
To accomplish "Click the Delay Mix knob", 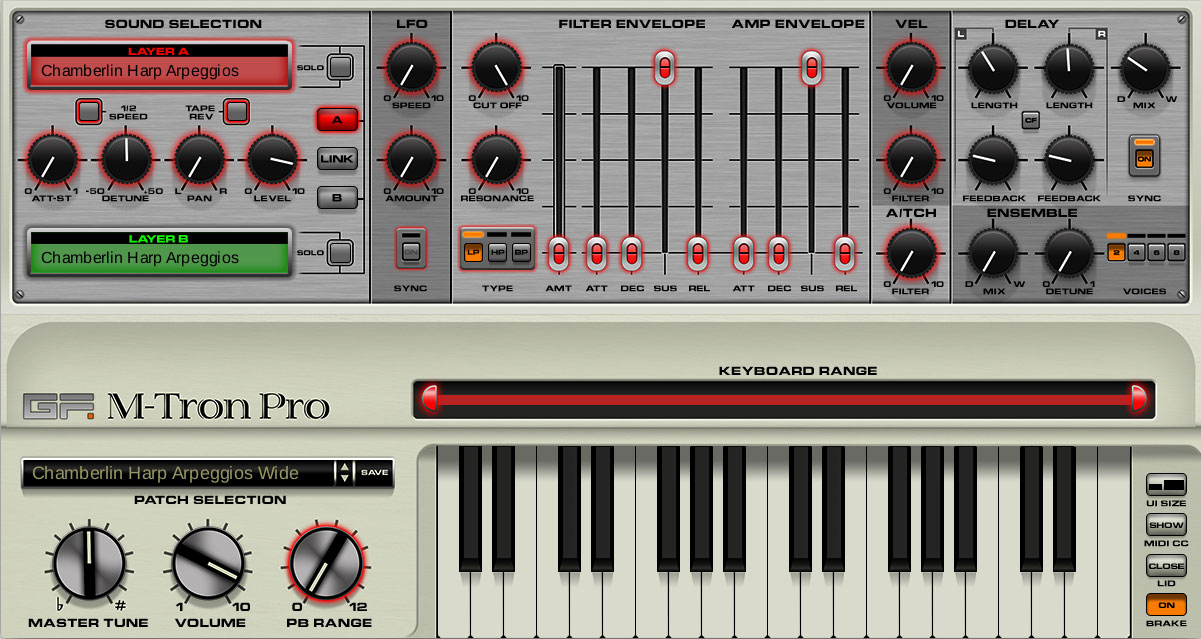I will [1145, 68].
